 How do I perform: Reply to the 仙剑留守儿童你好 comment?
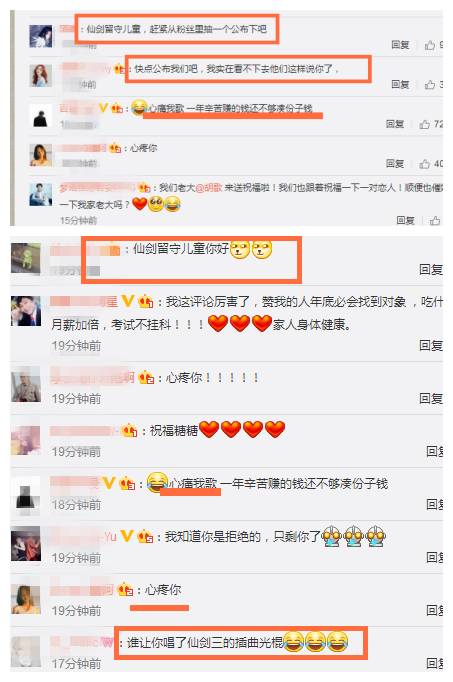click(430, 270)
